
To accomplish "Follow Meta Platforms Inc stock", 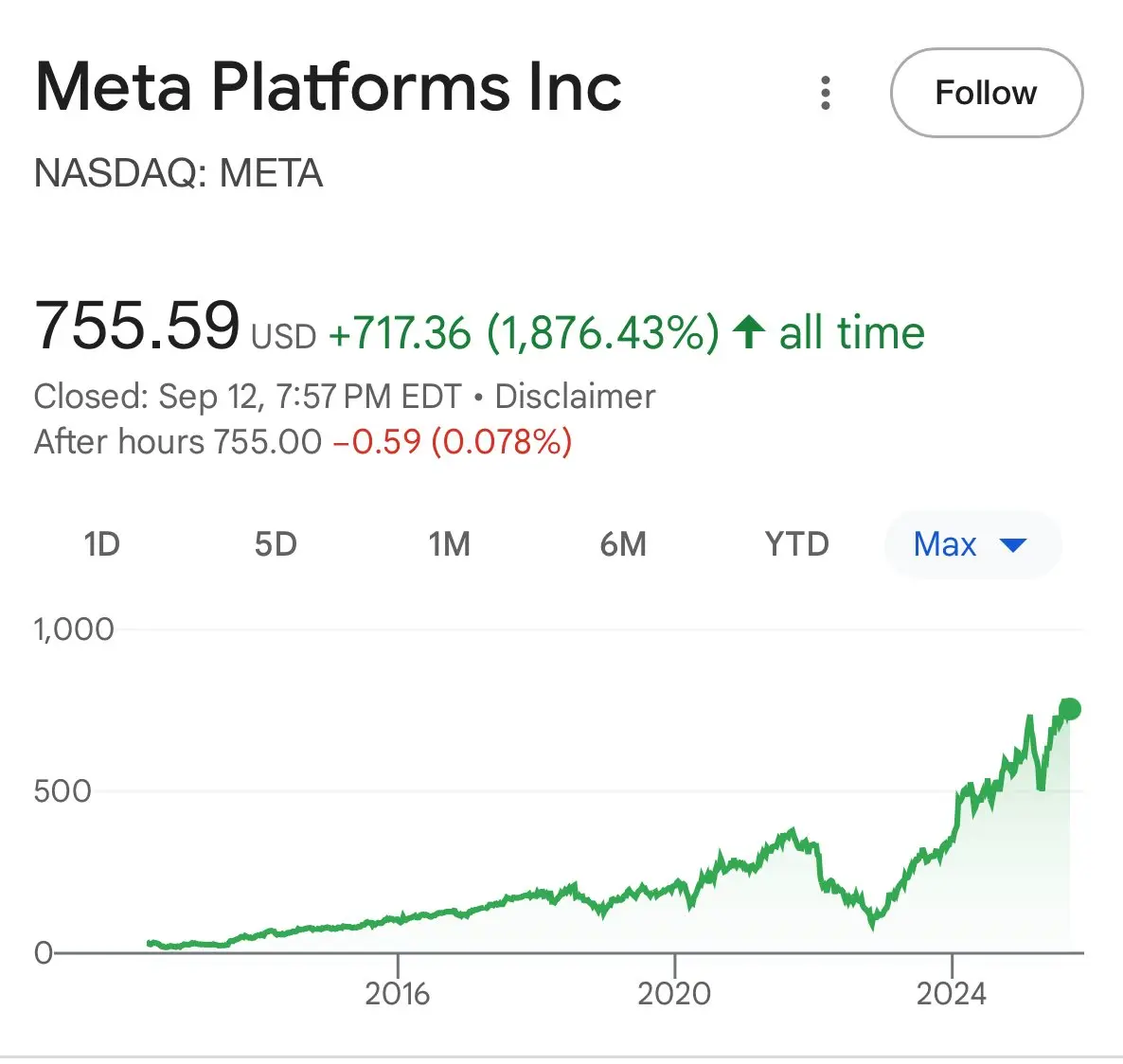I will coord(987,93).
